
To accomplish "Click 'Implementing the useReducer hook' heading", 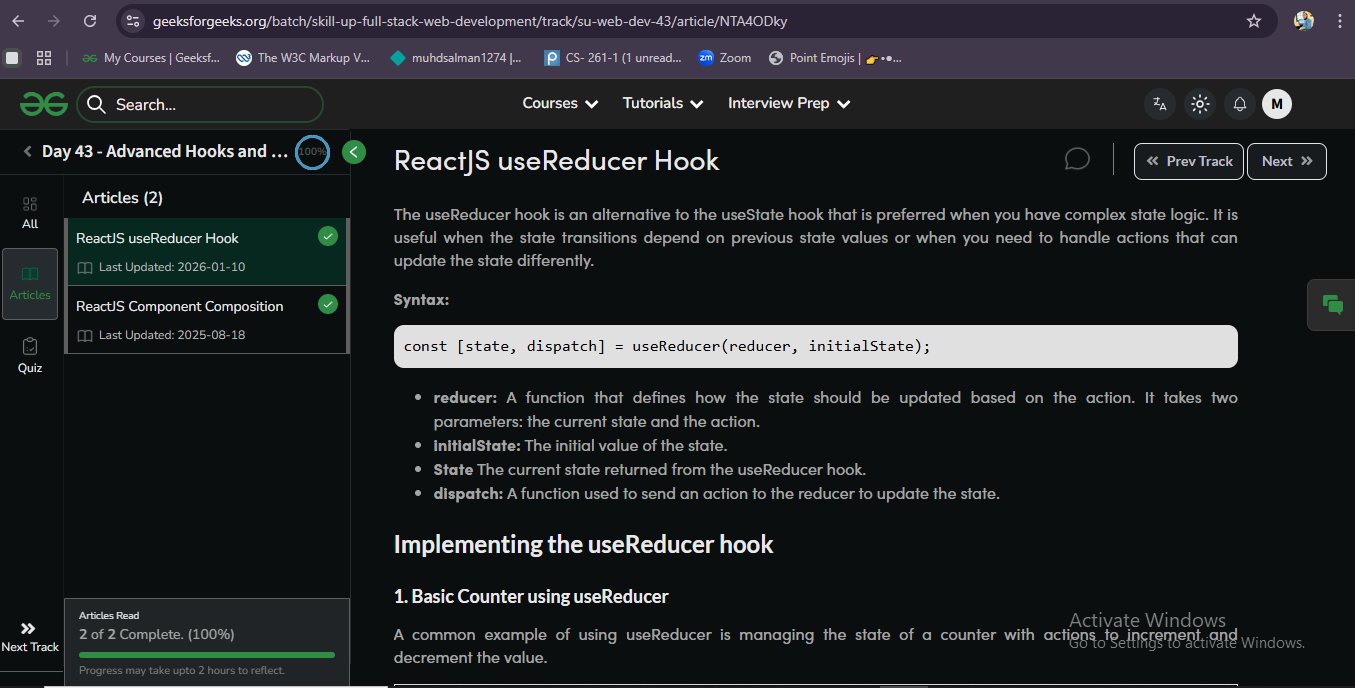I will click(x=584, y=545).
